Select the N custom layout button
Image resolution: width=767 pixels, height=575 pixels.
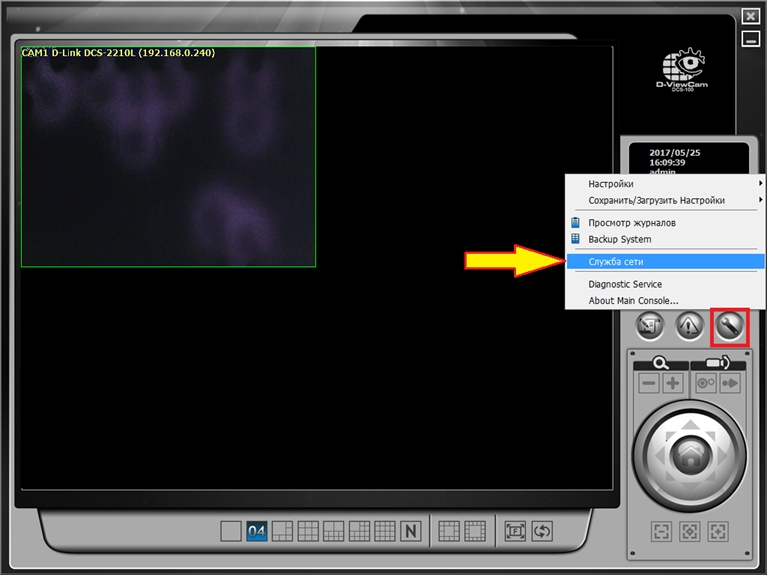click(410, 531)
